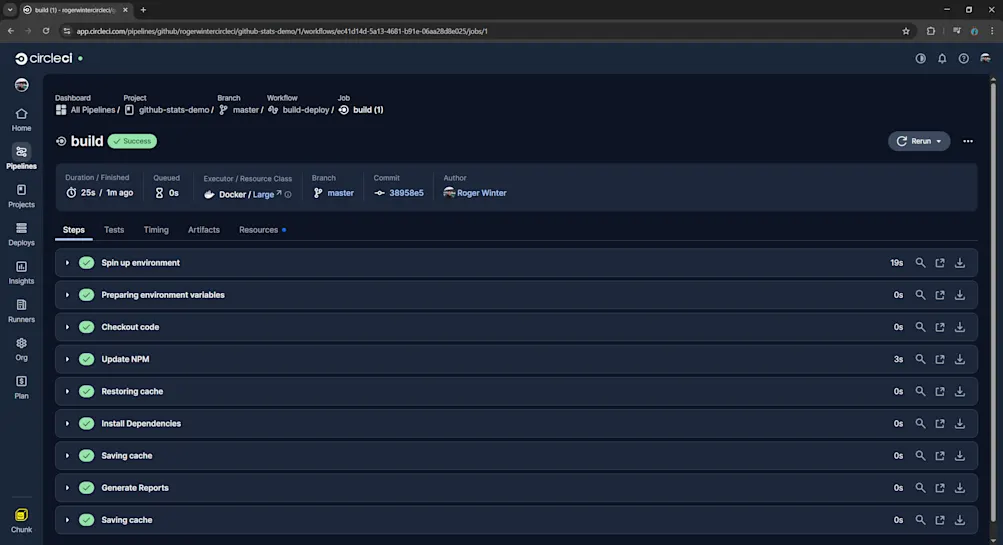This screenshot has height=545, width=1003.
Task: Open master branch breadcrumb
Action: click(239, 110)
